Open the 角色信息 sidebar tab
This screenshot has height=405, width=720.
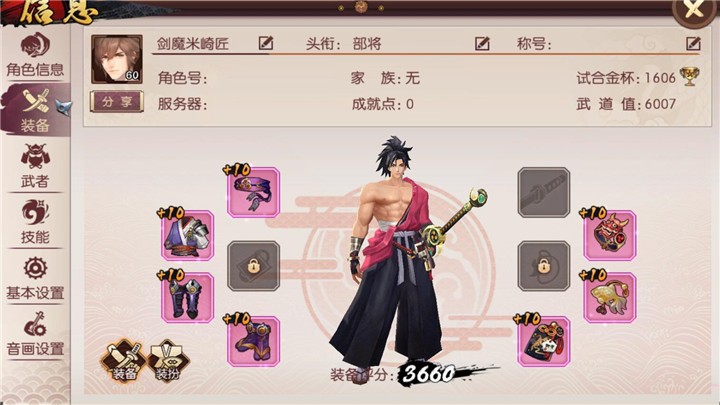click(35, 54)
